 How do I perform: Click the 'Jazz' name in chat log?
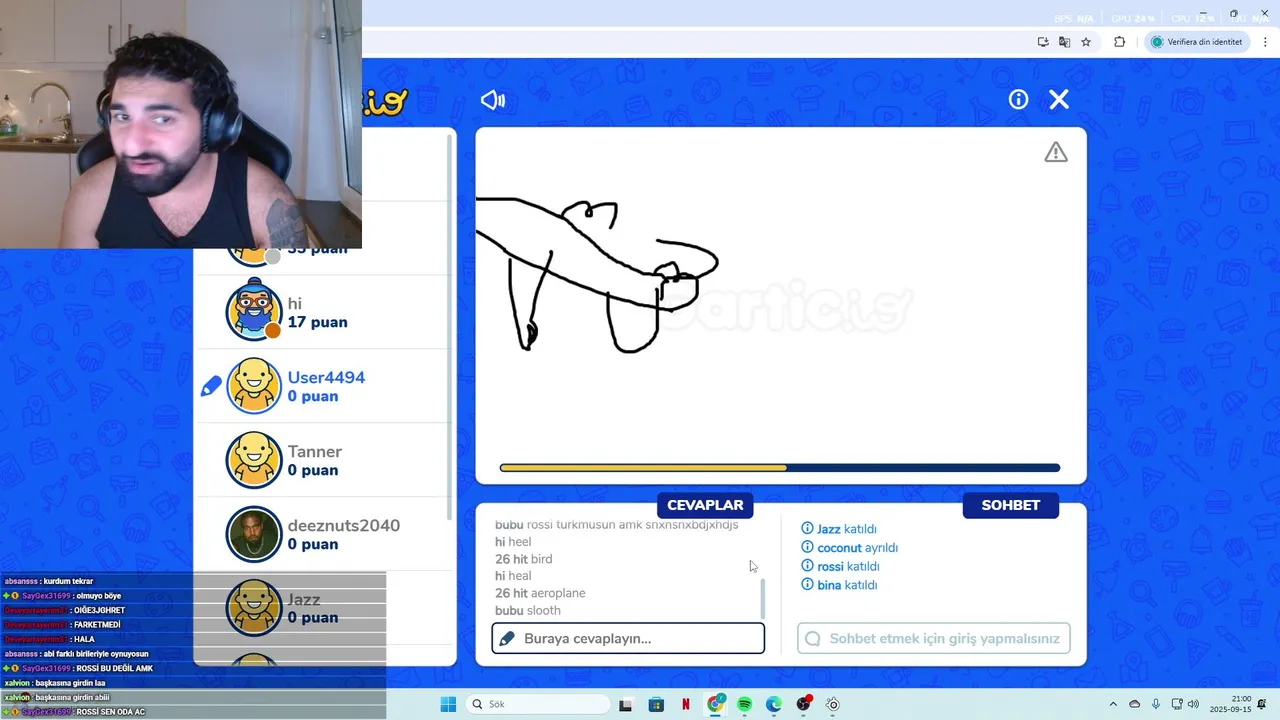pos(829,529)
